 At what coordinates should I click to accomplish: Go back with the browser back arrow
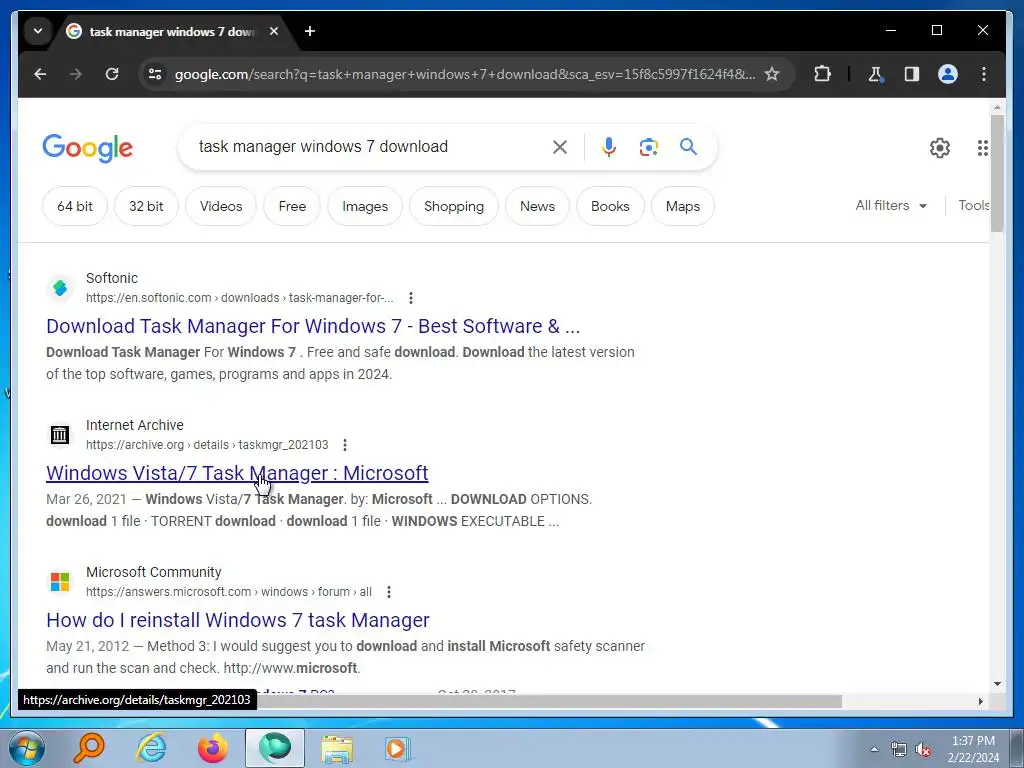point(40,74)
